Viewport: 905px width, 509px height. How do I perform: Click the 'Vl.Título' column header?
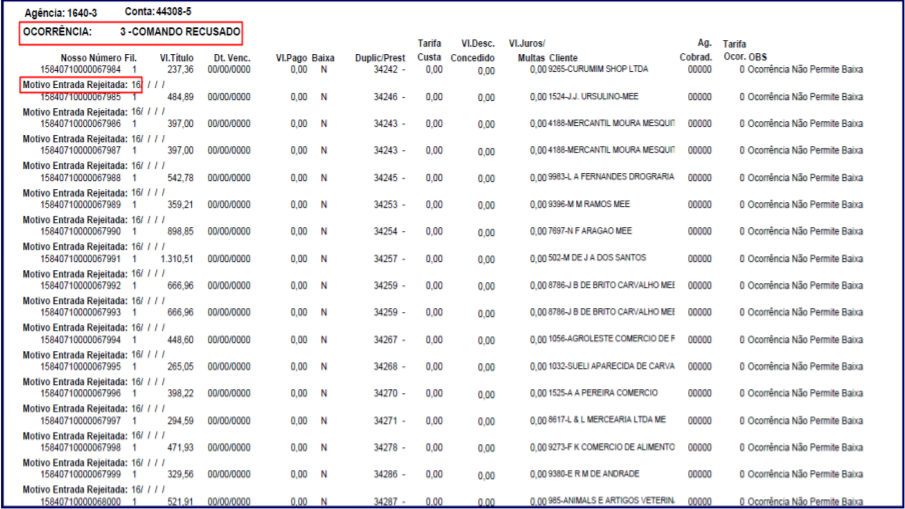click(177, 58)
